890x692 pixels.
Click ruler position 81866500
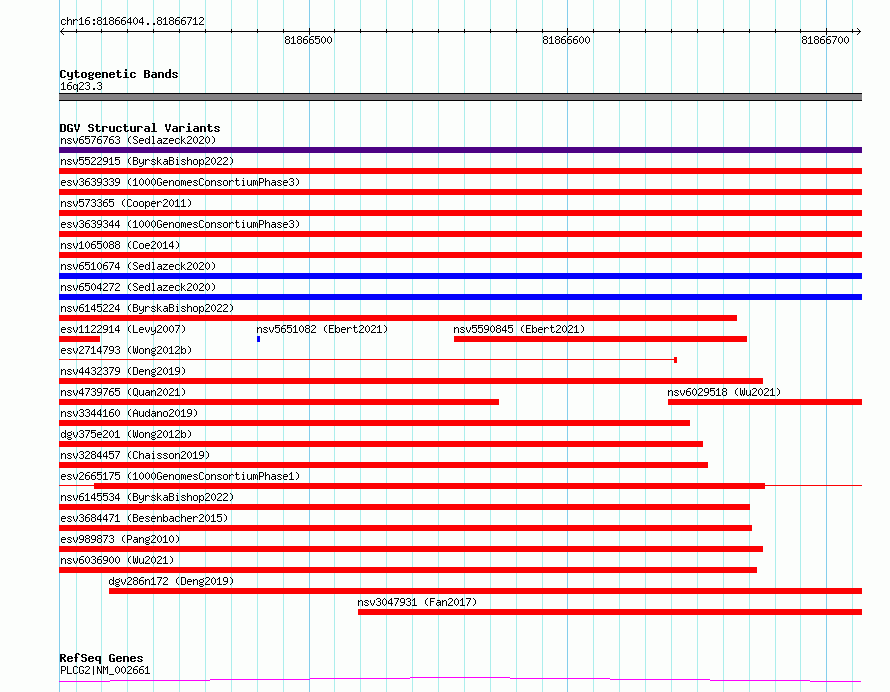308,40
